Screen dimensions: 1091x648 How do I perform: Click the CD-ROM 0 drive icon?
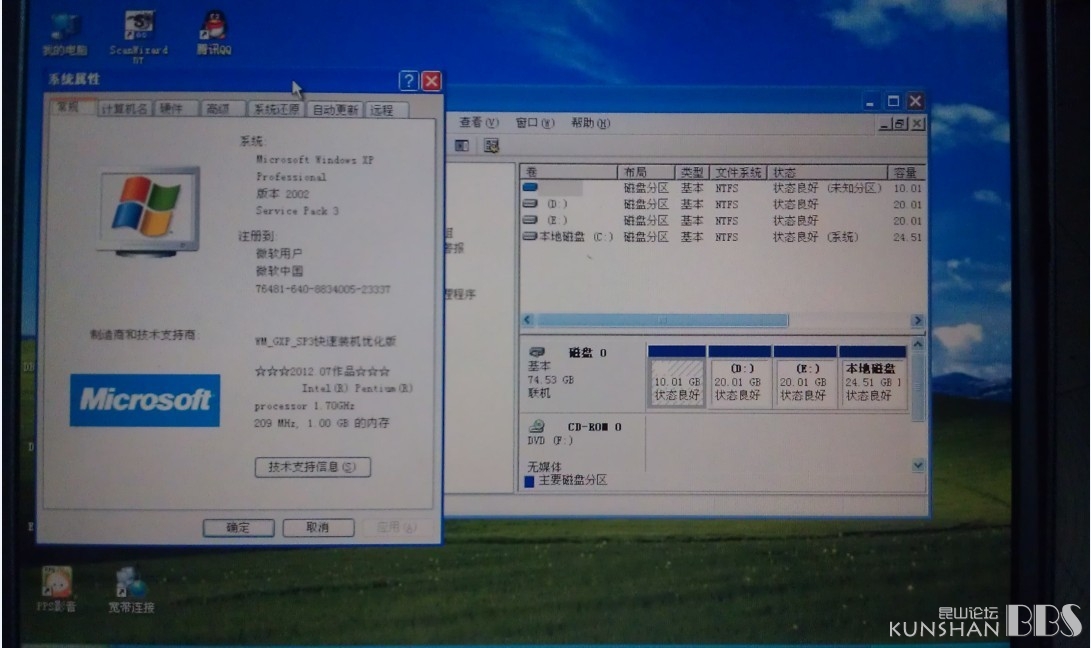pyautogui.click(x=536, y=426)
